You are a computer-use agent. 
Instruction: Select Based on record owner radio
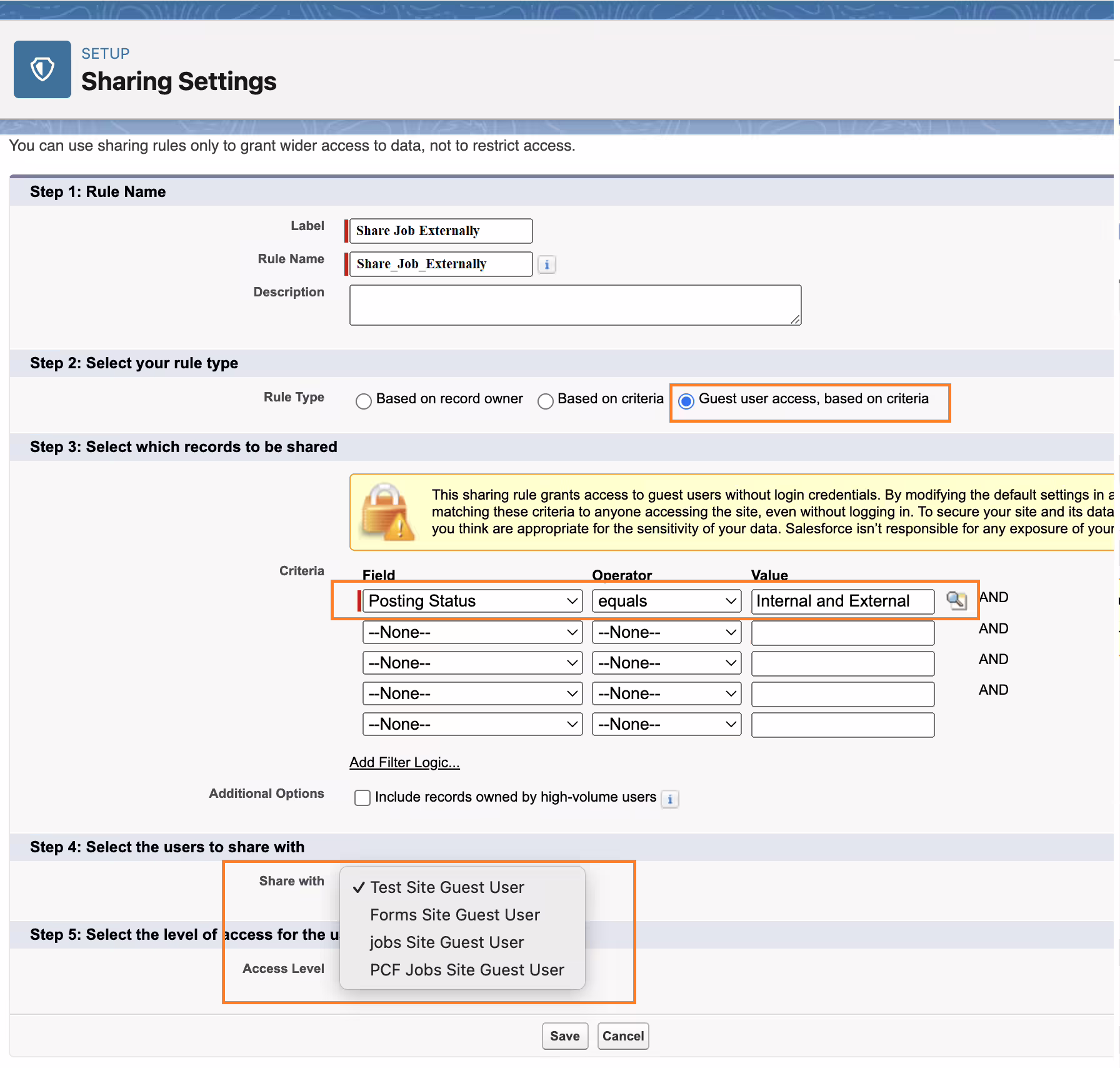click(363, 401)
